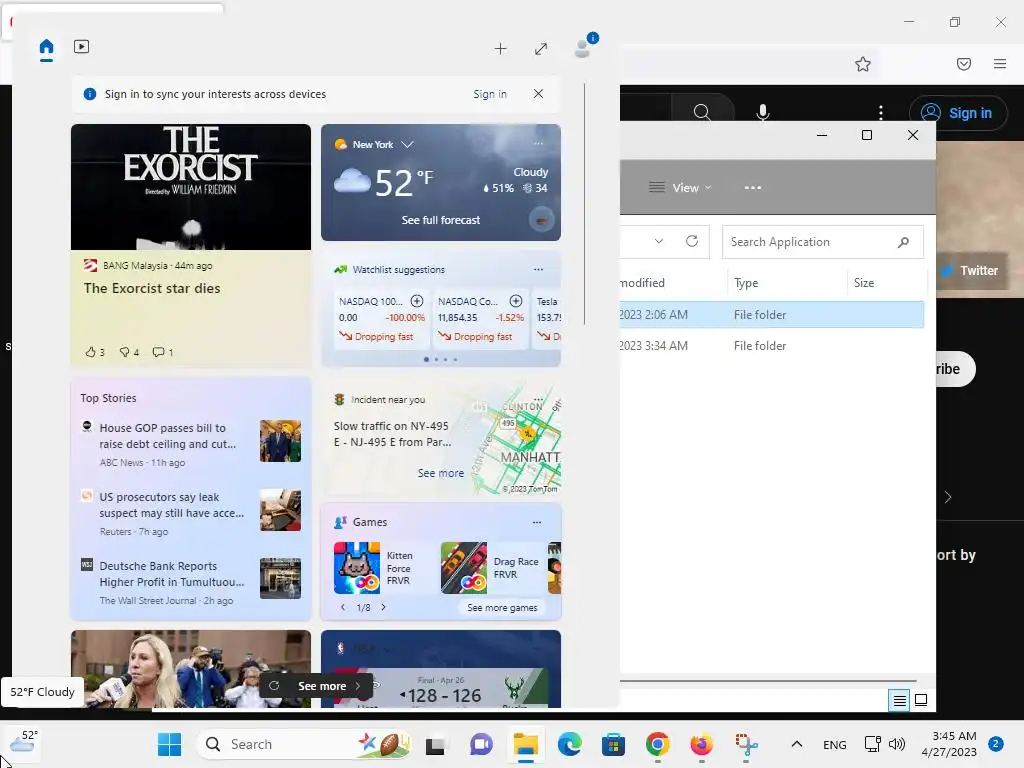This screenshot has width=1024, height=768.
Task: Click See more games button
Action: (x=502, y=607)
